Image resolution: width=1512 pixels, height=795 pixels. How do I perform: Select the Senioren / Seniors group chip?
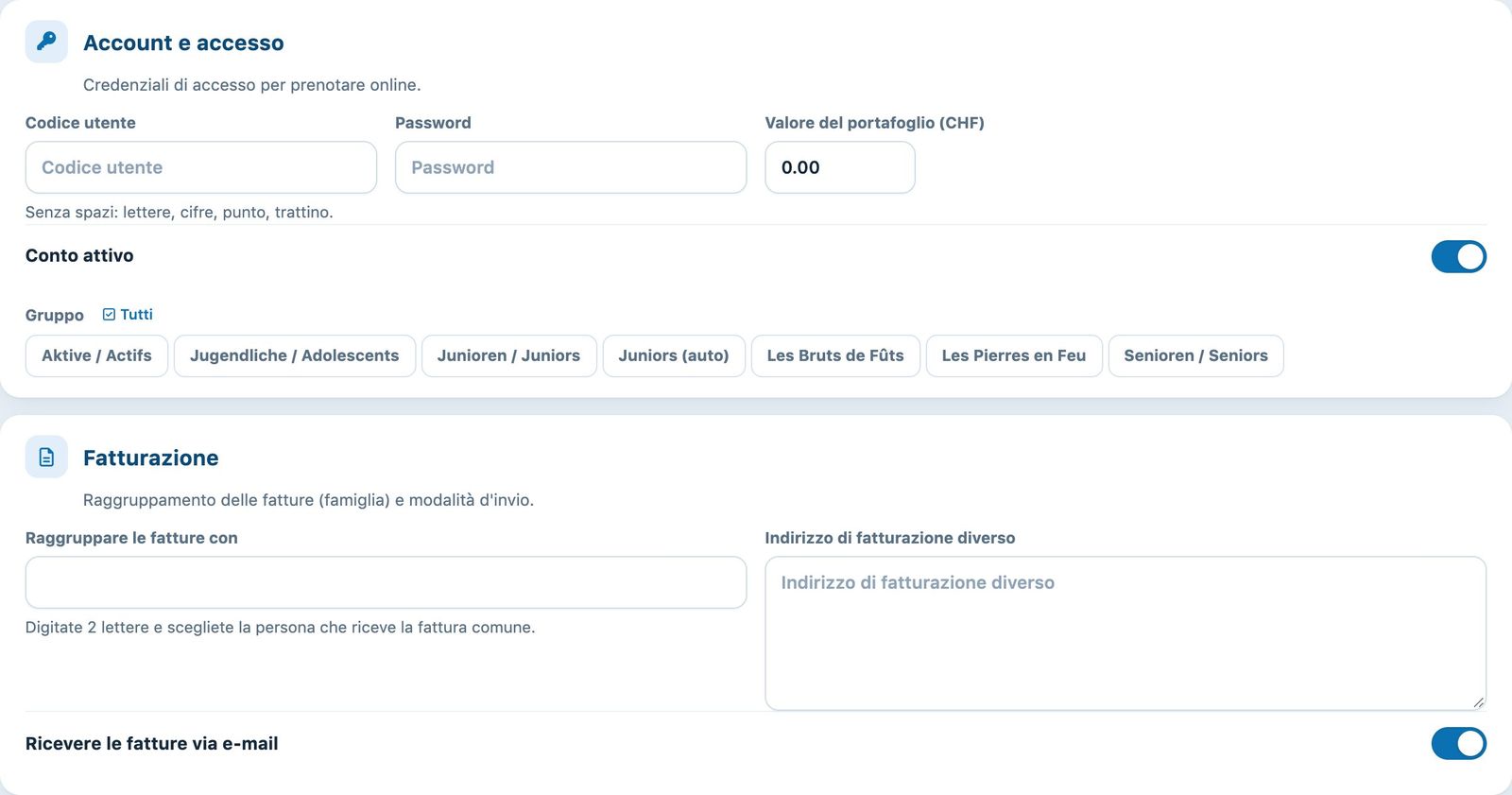pos(1195,355)
